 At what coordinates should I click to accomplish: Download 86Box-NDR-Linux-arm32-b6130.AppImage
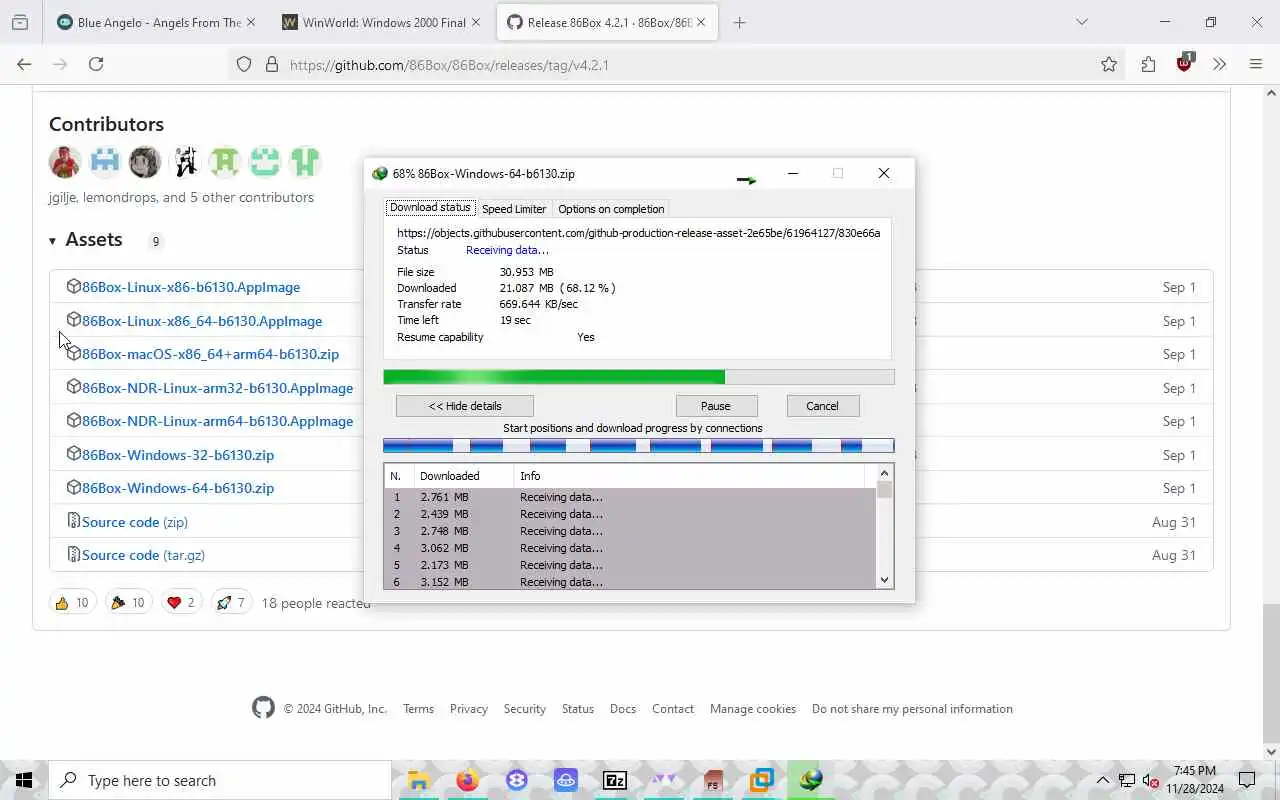pos(217,388)
